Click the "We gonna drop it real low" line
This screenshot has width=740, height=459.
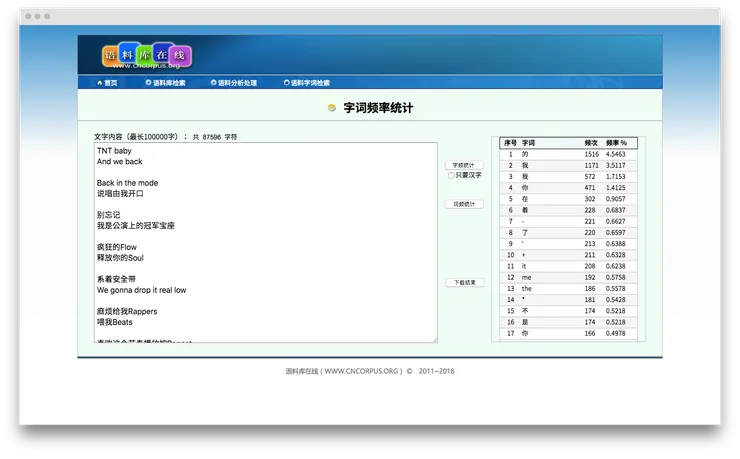point(142,290)
